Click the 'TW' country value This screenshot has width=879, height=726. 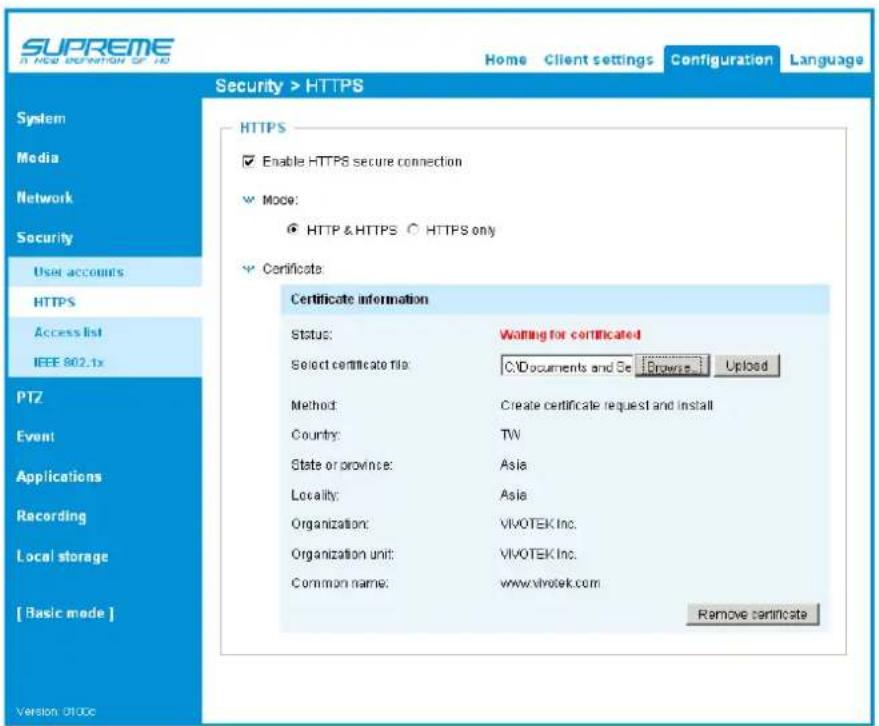[x=510, y=434]
